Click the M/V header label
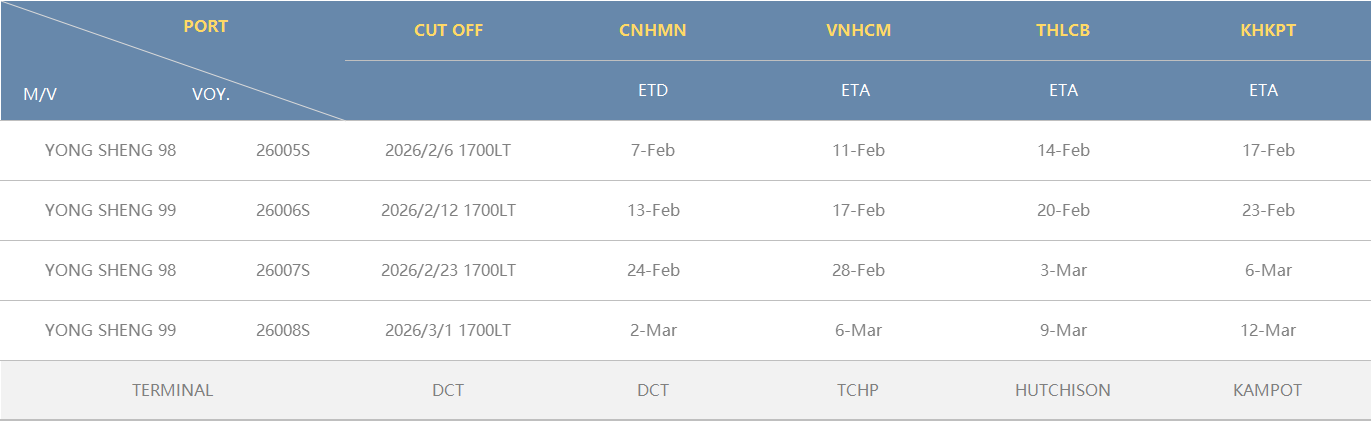Screen dimensions: 1372x422 click(40, 95)
